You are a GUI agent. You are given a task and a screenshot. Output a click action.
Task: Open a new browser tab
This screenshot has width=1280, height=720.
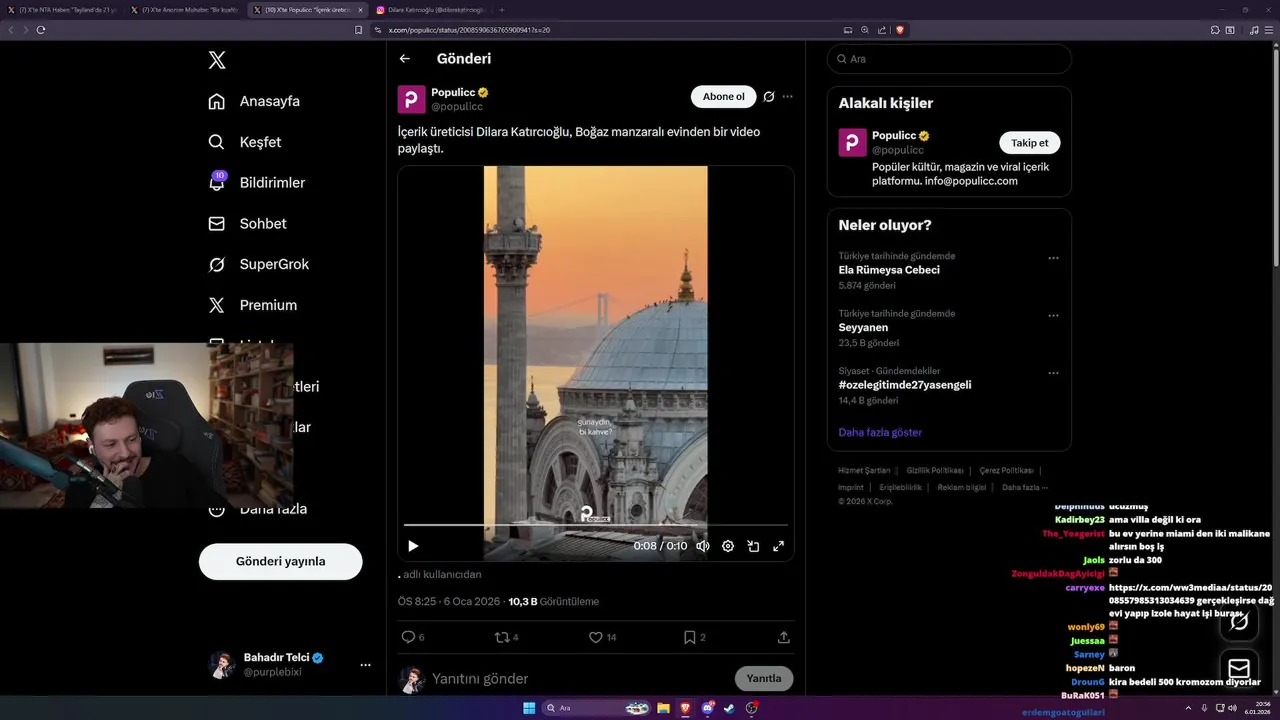pyautogui.click(x=502, y=10)
